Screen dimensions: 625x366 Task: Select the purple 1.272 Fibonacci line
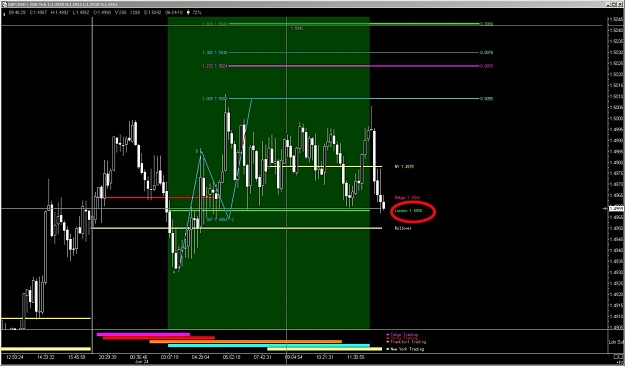[354, 66]
